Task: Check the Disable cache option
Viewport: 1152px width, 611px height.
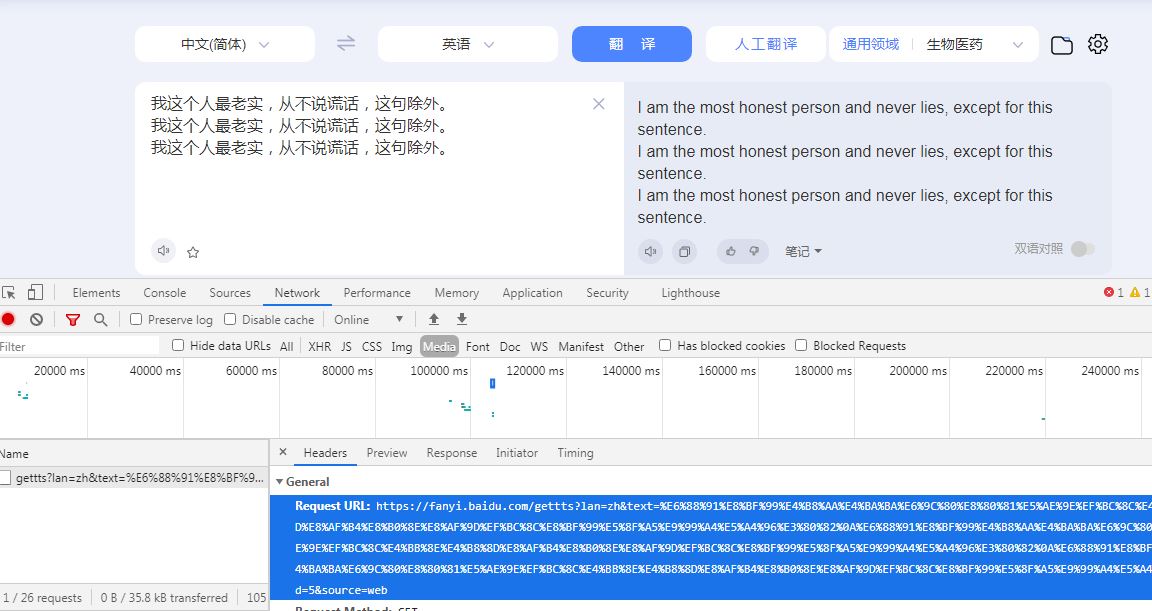Action: pyautogui.click(x=230, y=320)
